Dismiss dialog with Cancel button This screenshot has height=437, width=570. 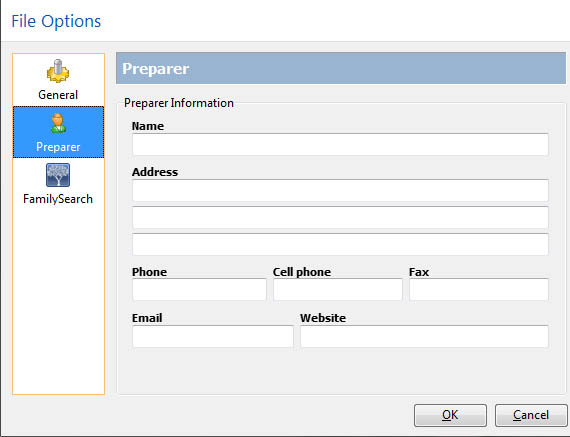click(531, 415)
